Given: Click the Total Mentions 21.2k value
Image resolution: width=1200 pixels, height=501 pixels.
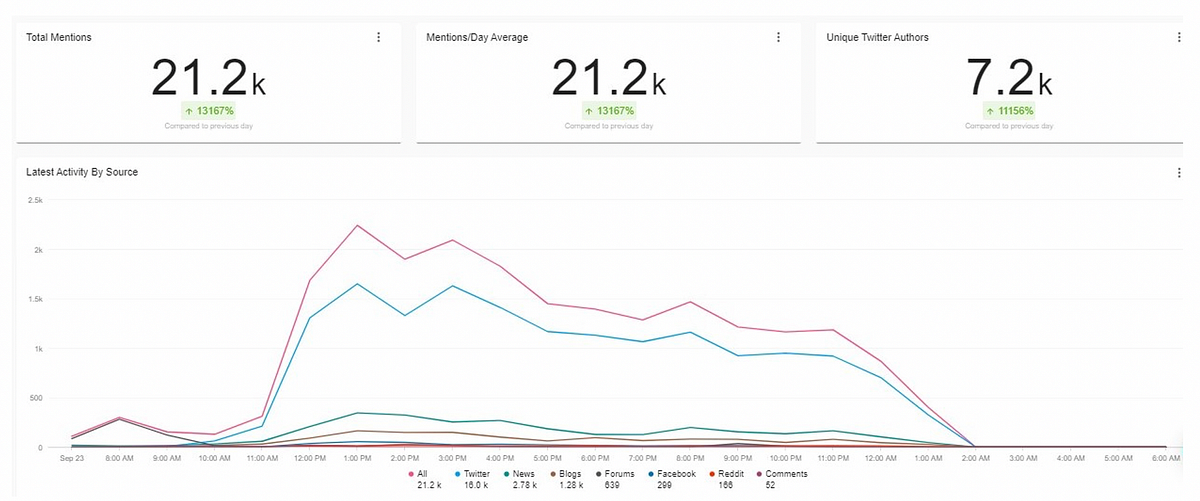Looking at the screenshot, I should click(208, 77).
